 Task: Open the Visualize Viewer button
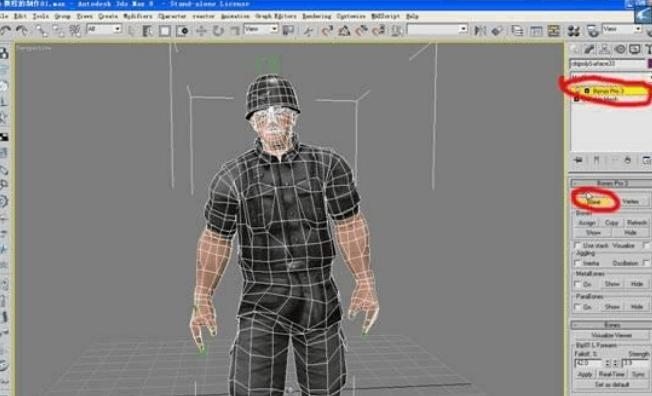pos(612,335)
